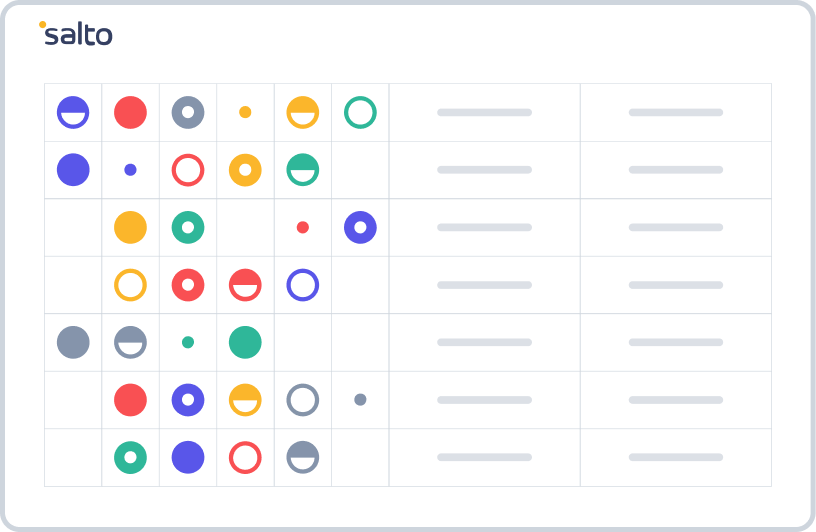Click the Salto logo
The image size is (816, 532).
click(76, 34)
